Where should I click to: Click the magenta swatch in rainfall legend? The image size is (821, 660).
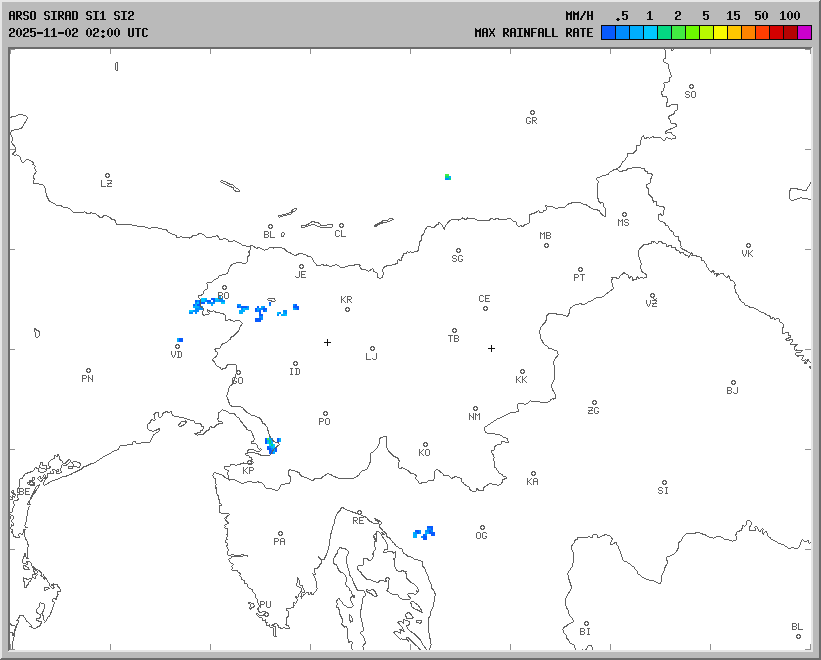pos(804,33)
